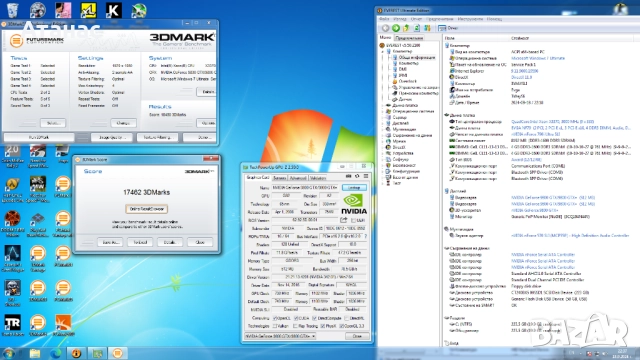Viewport: 640px width, 360px height.
Task: Click the Futuremark orange logo in 3DMark
Action: point(16,40)
